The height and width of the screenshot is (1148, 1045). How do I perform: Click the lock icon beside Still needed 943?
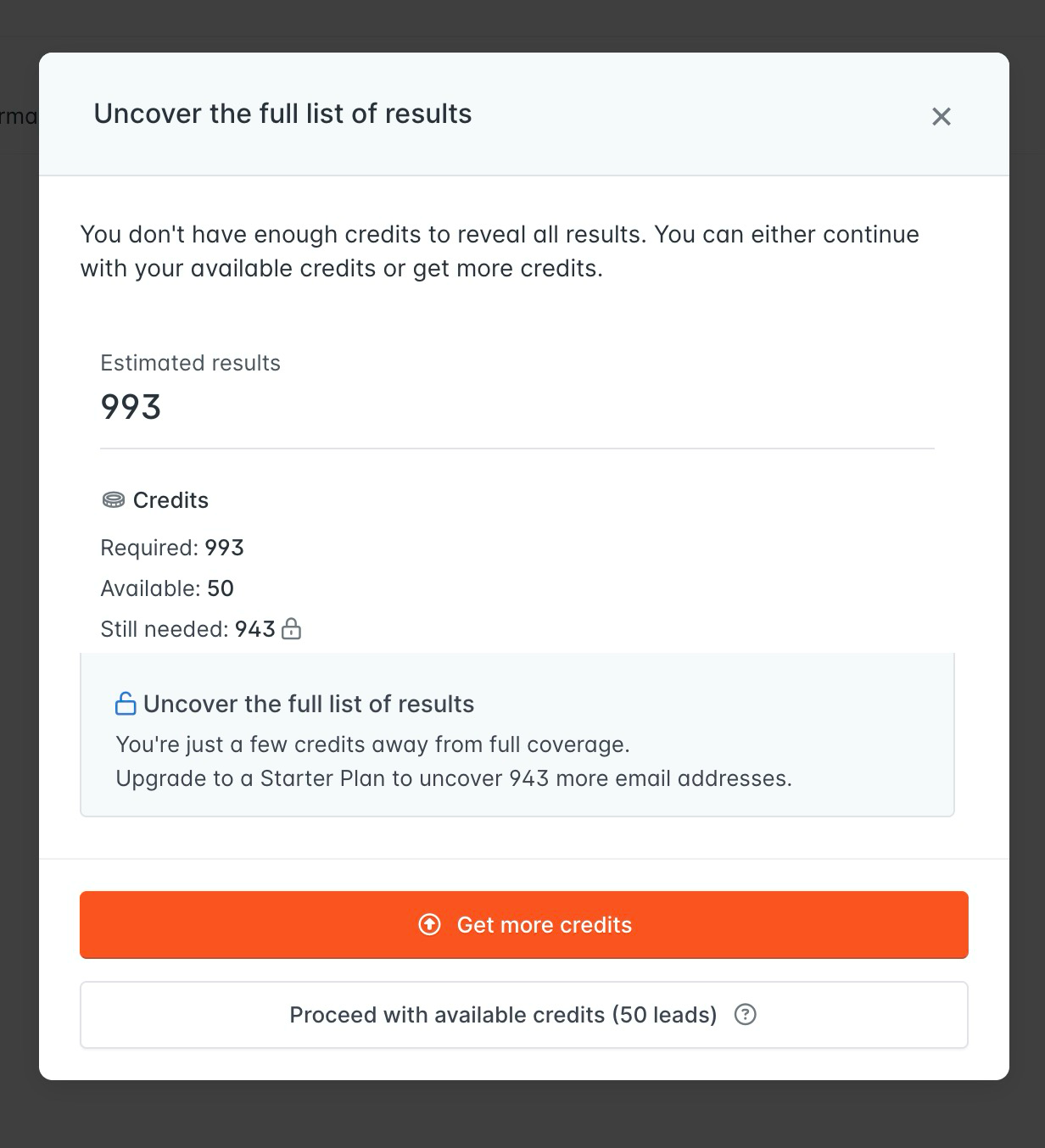point(291,629)
